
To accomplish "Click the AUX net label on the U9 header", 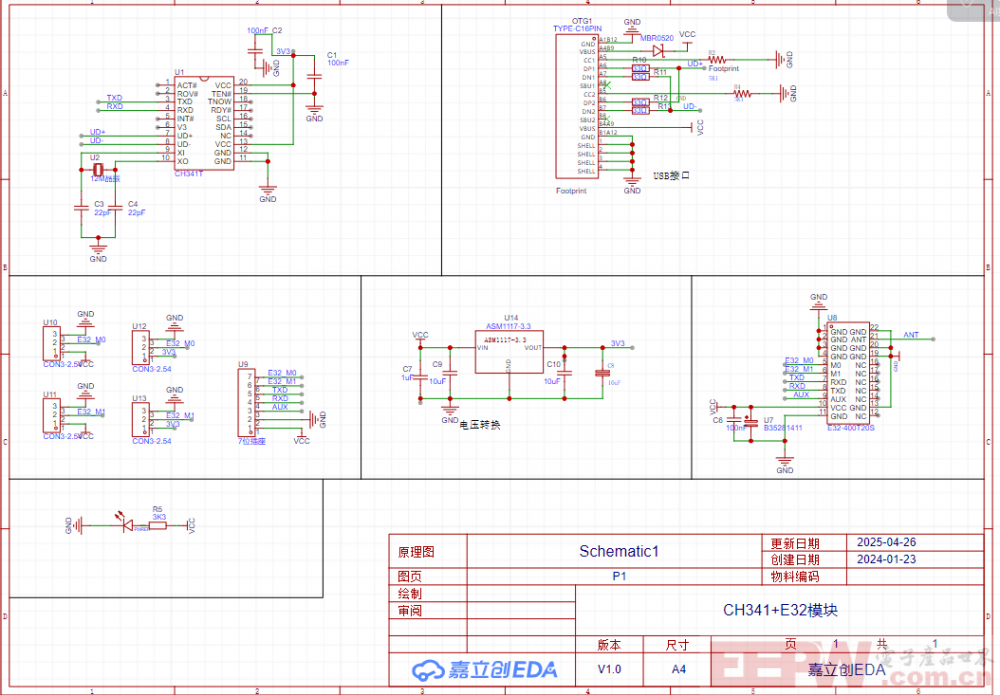I will tap(280, 406).
